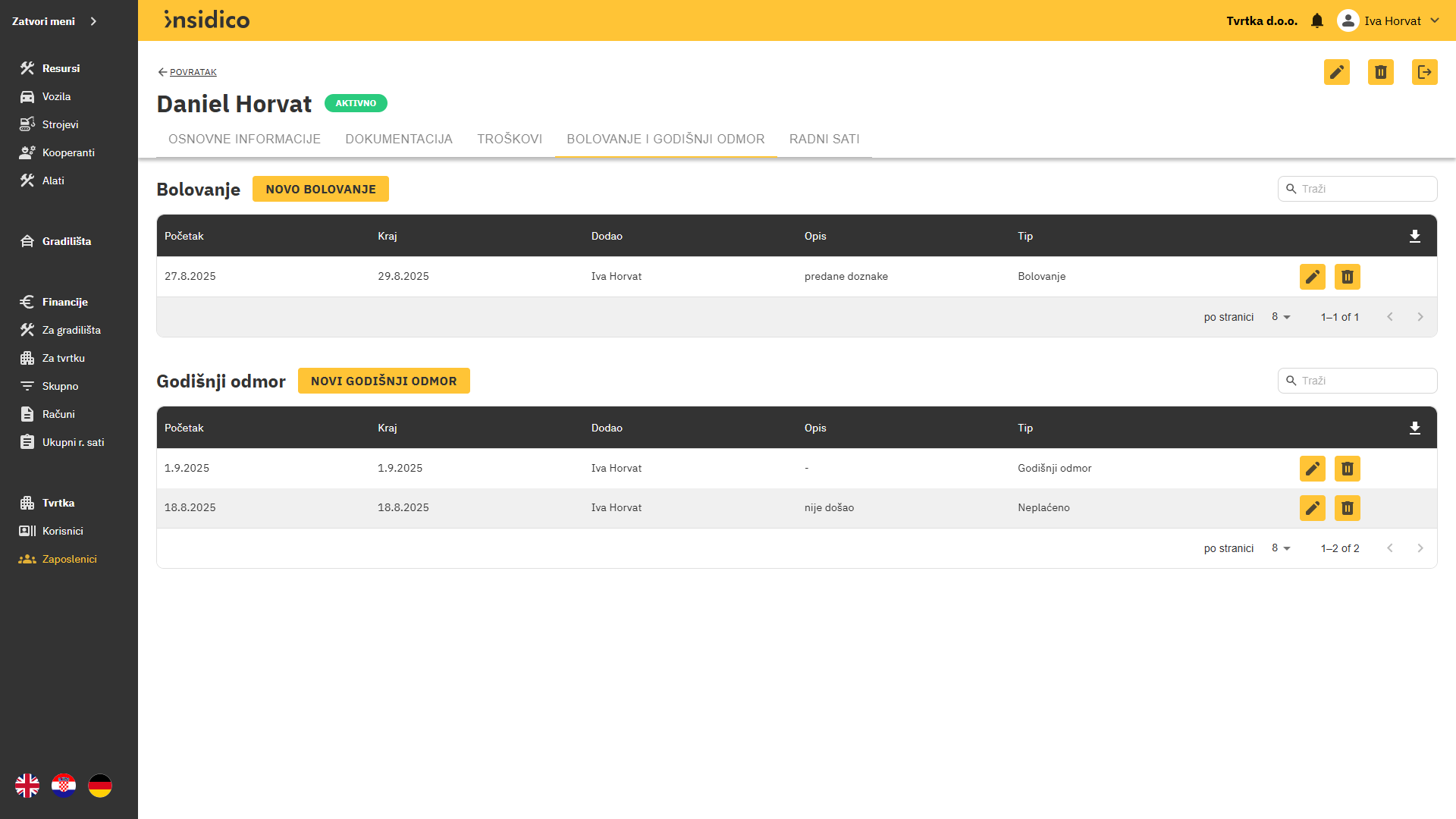Edit the 27.8.2025 sick leave entry
Viewport: 1456px width, 819px height.
click(x=1313, y=277)
